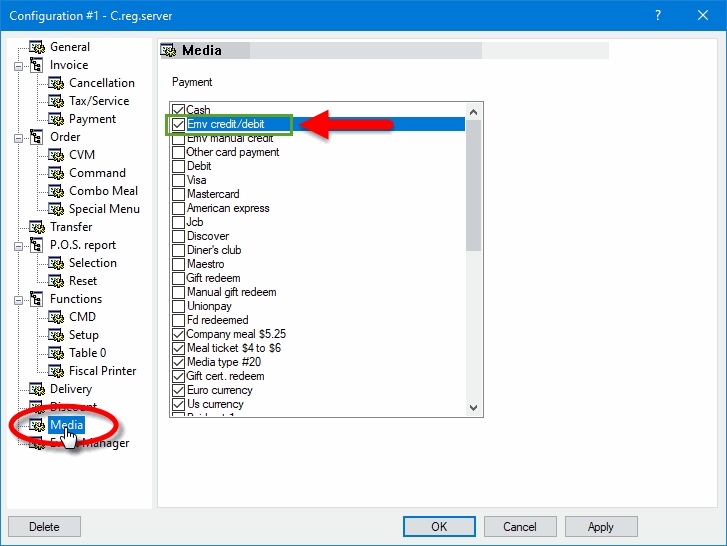Click the Tax/Service item icon
This screenshot has height=546, width=727.
click(56, 101)
